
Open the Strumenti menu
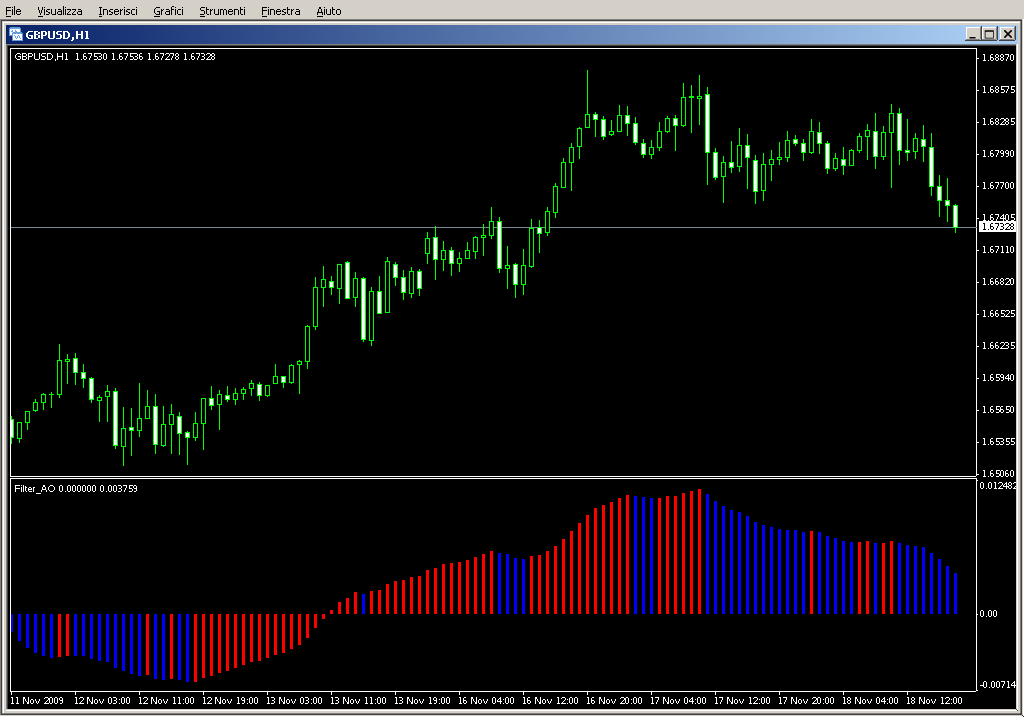[222, 11]
